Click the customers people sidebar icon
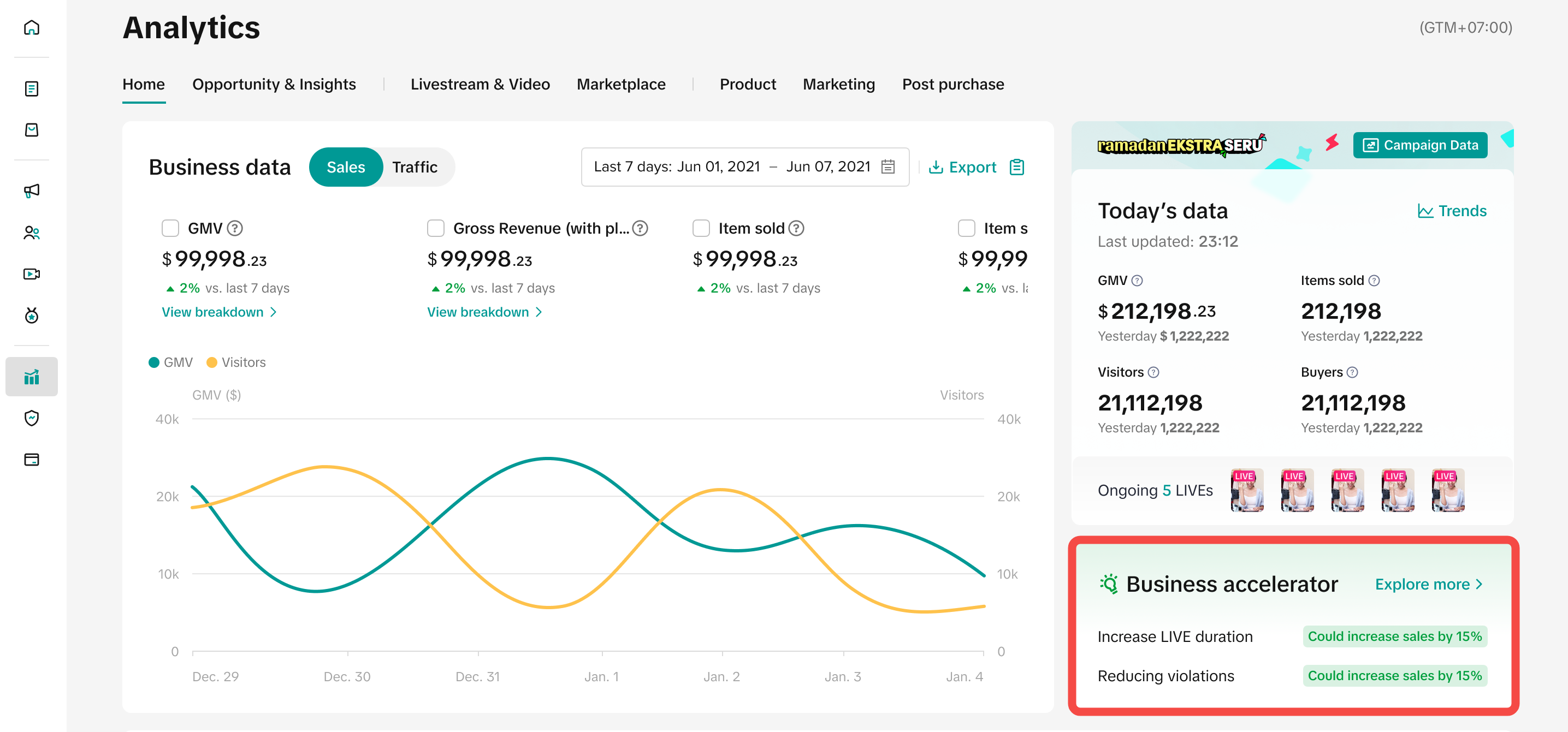Viewport: 1568px width, 732px height. click(32, 233)
